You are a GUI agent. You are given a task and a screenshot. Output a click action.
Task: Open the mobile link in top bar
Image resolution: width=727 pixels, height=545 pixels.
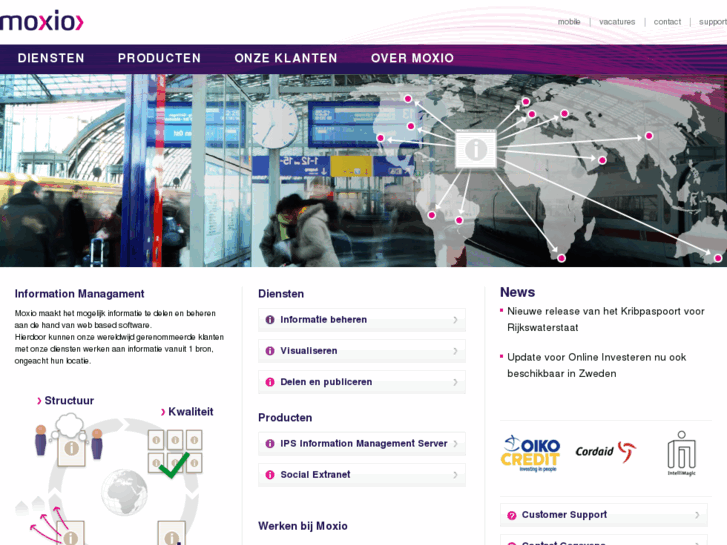569,22
